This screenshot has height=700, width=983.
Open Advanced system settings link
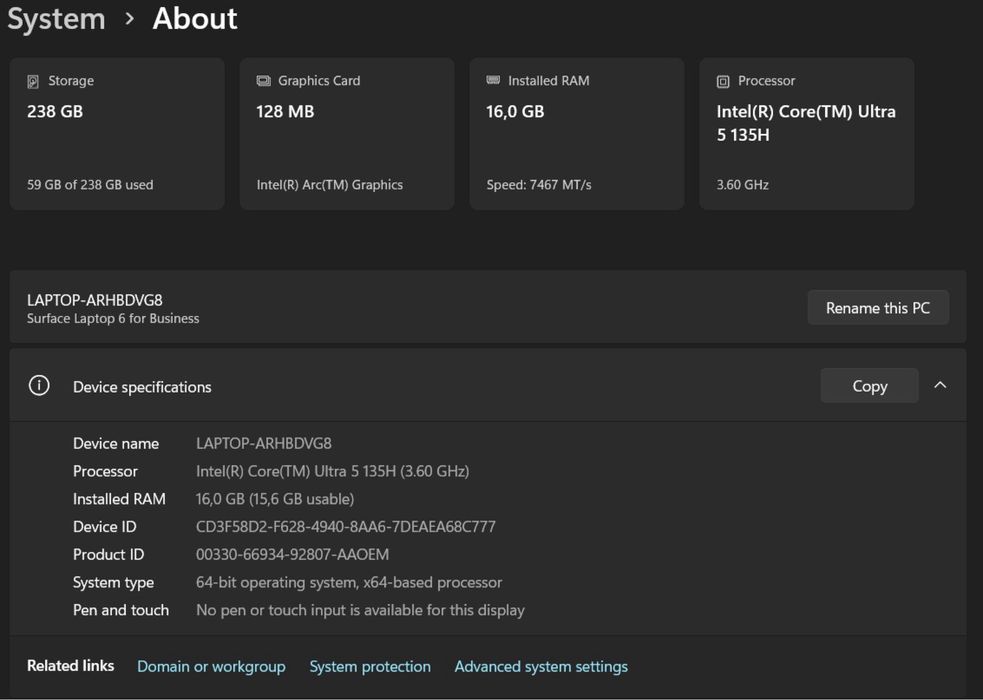[x=541, y=666]
